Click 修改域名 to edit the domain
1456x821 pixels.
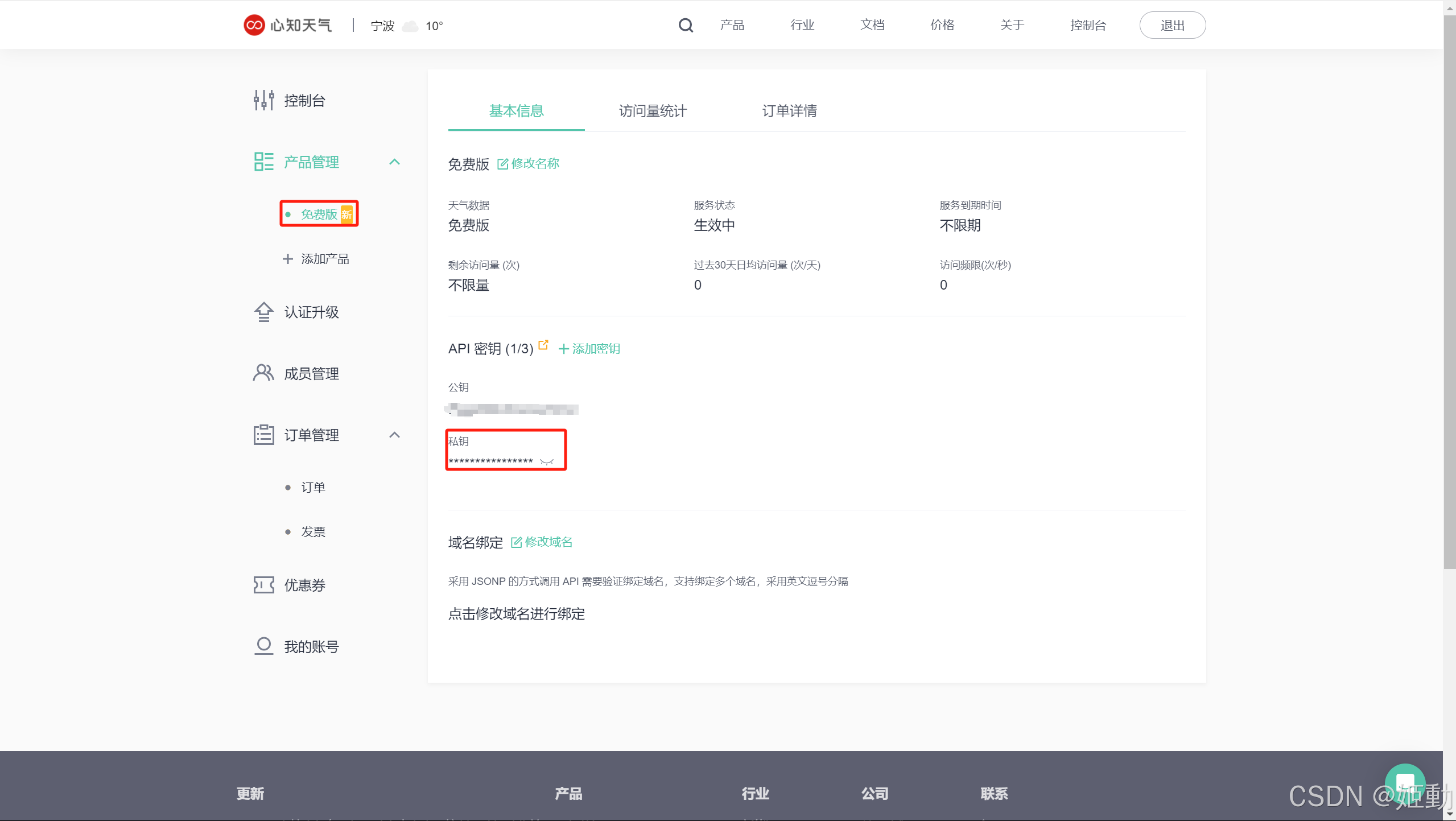pos(542,542)
